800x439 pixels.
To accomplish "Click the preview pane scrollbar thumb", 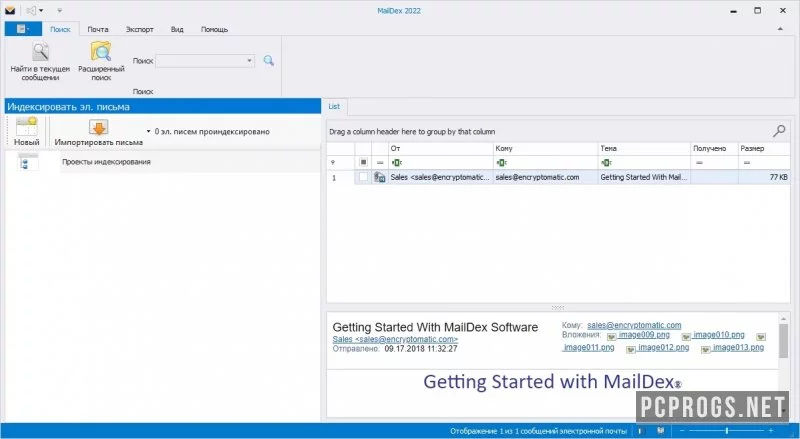I will point(783,340).
